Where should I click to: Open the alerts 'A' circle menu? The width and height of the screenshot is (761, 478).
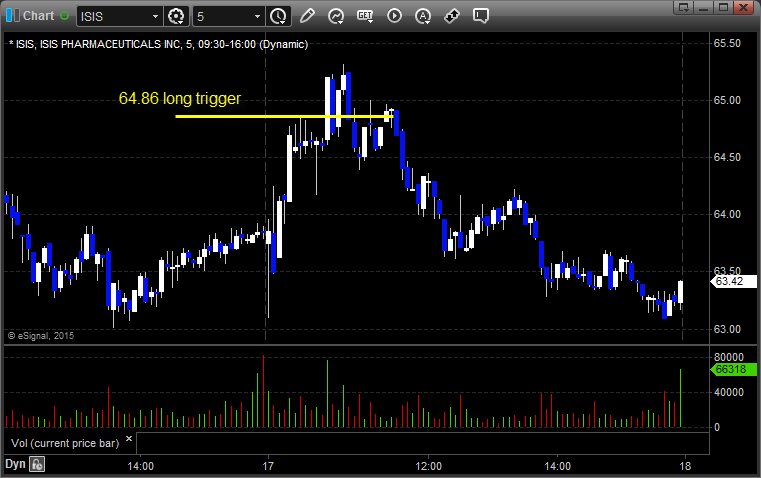[423, 16]
